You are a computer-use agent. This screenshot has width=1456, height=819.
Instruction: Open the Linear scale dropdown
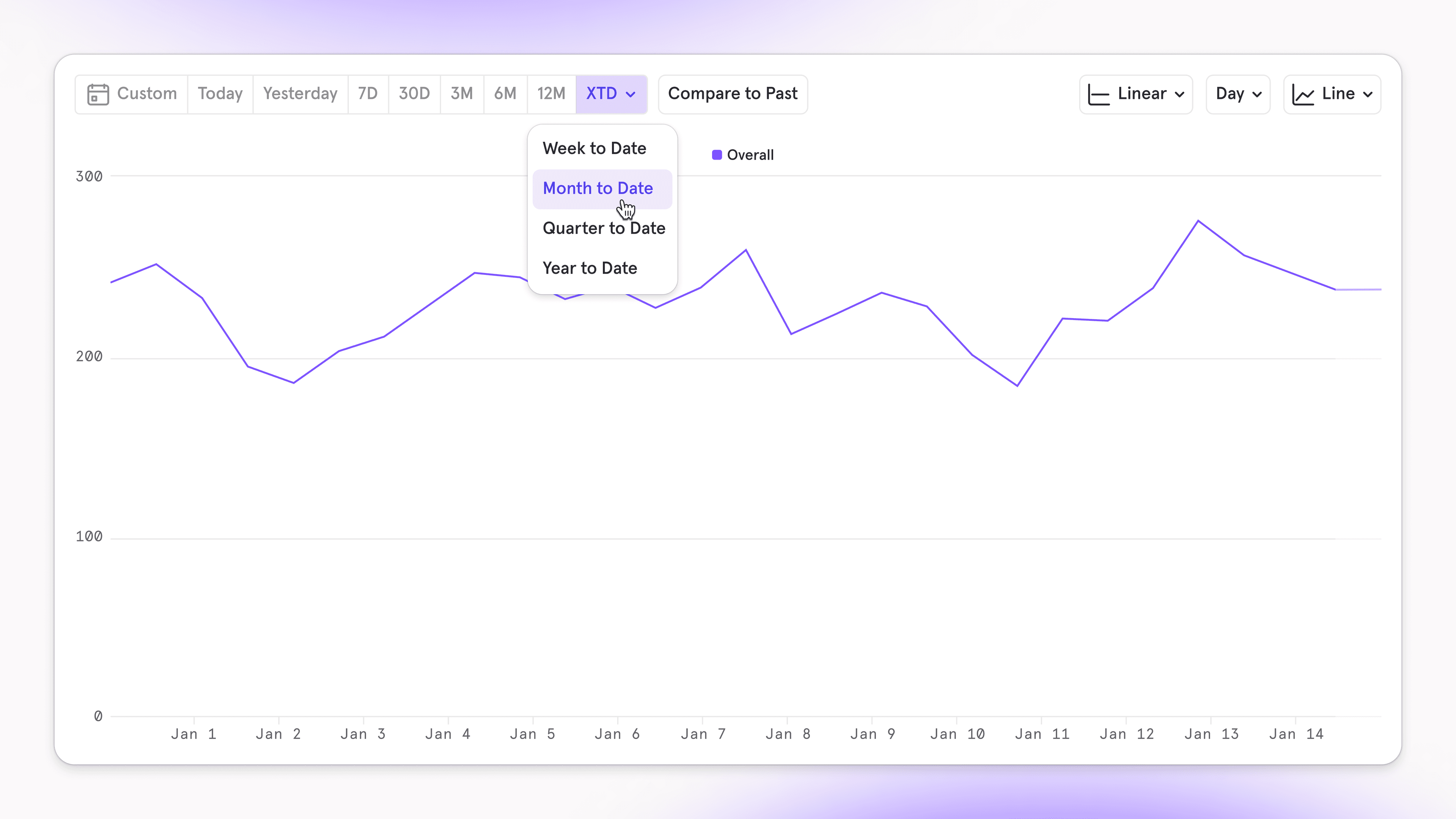1179,94
